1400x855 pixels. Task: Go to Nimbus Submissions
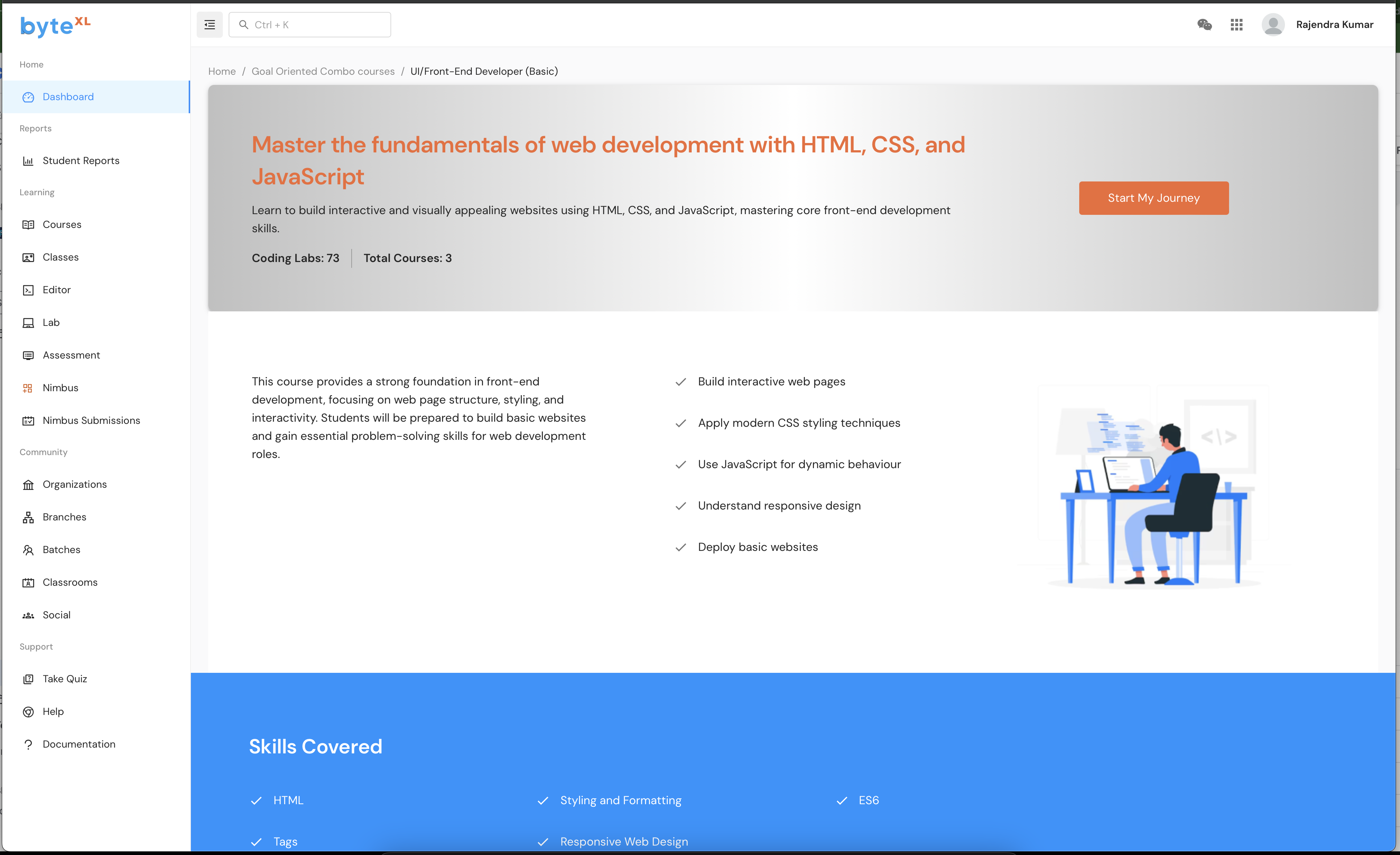(91, 420)
